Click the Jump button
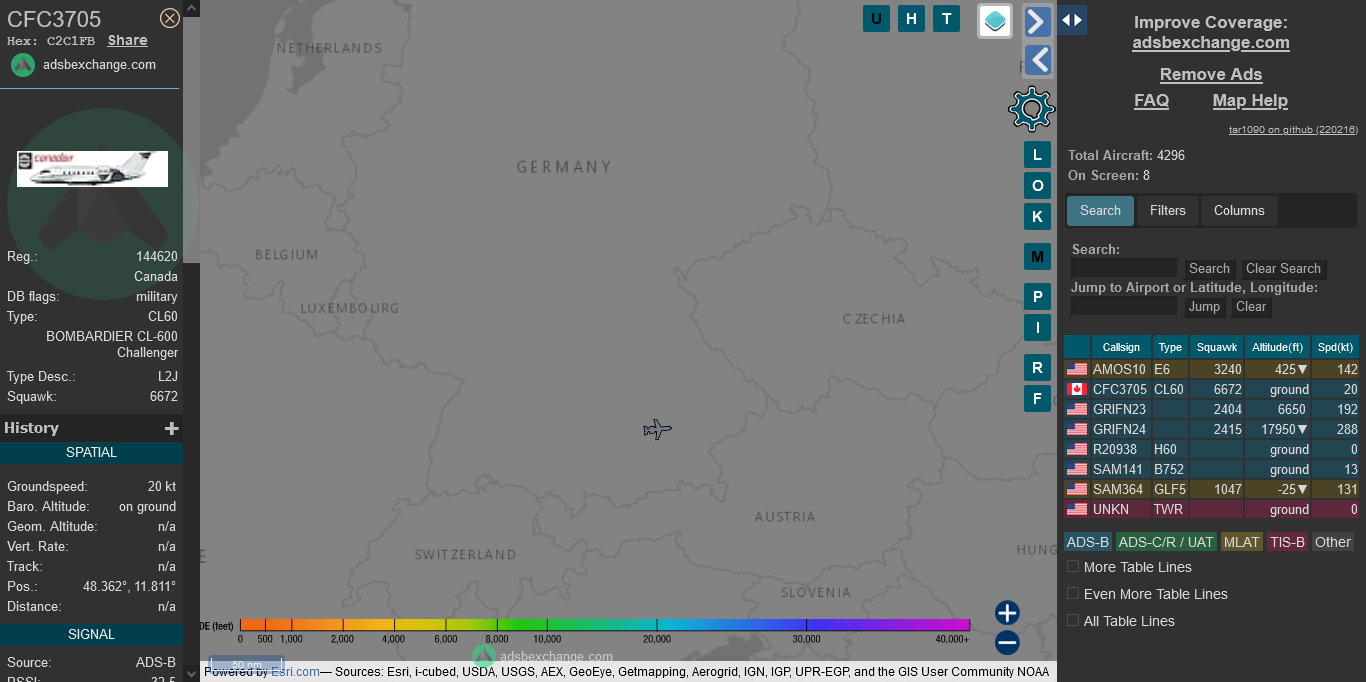The height and width of the screenshot is (682, 1366). pos(1204,307)
